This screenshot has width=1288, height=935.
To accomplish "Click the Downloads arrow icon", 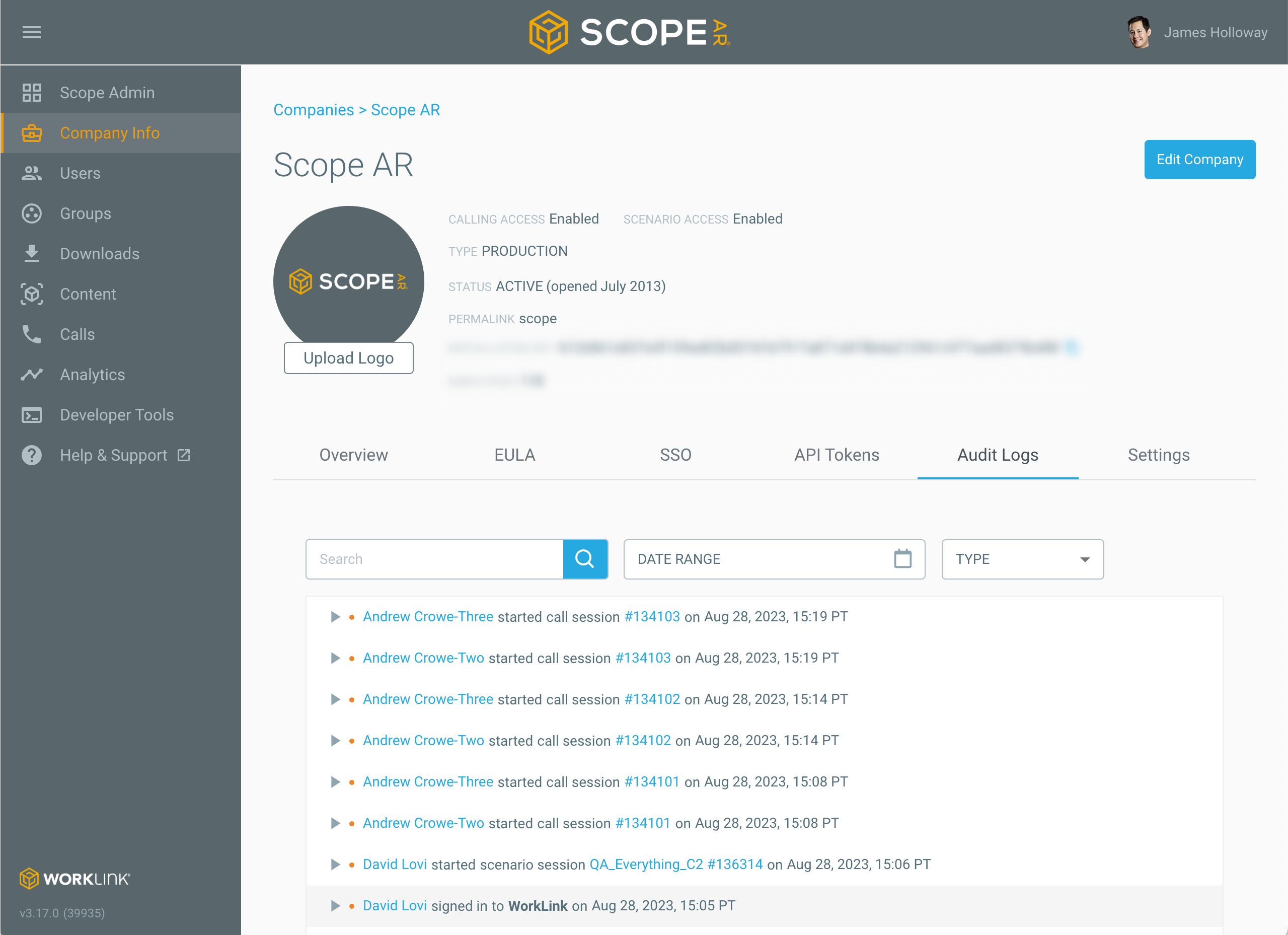I will pyautogui.click(x=31, y=253).
